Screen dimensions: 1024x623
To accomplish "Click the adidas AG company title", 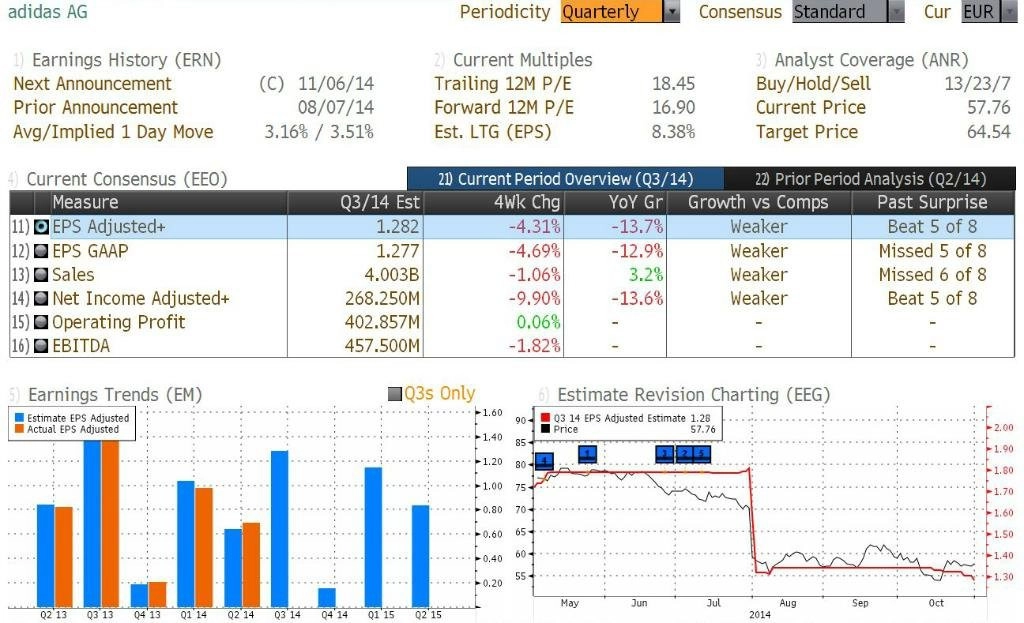I will [x=48, y=12].
